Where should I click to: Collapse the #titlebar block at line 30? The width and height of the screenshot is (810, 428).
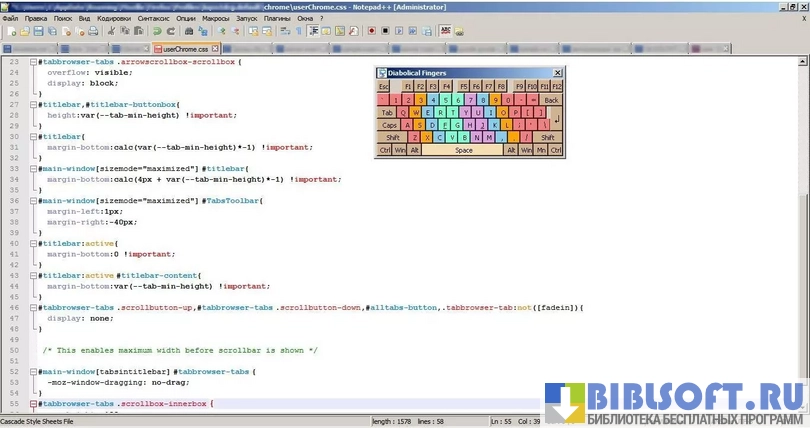[x=33, y=136]
